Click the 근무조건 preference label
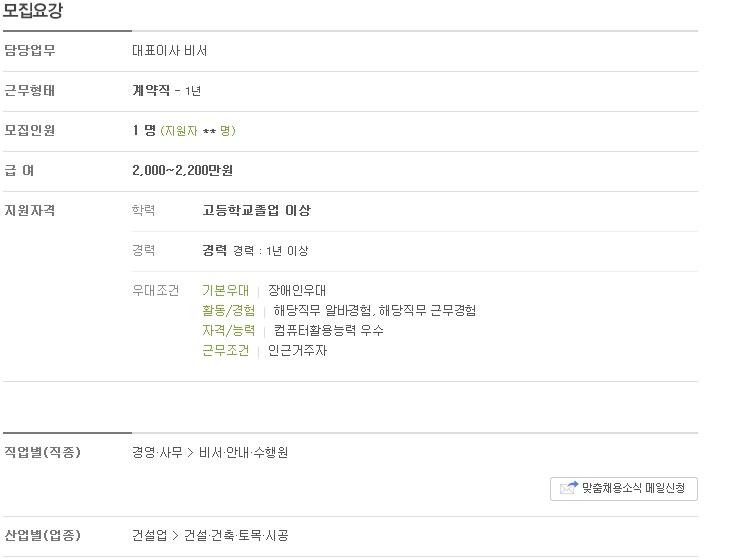Screen dimensions: 740x560 [x=225, y=350]
